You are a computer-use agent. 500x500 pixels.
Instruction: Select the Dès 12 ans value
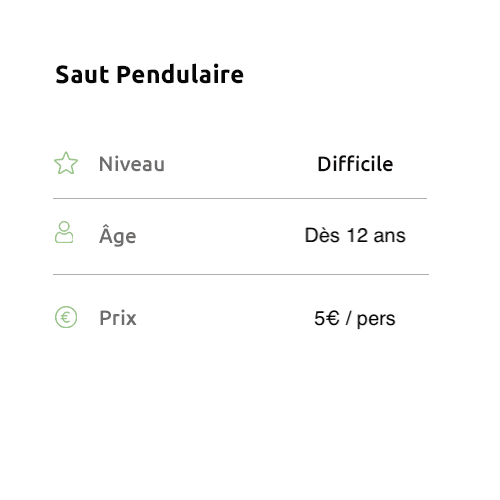click(355, 235)
